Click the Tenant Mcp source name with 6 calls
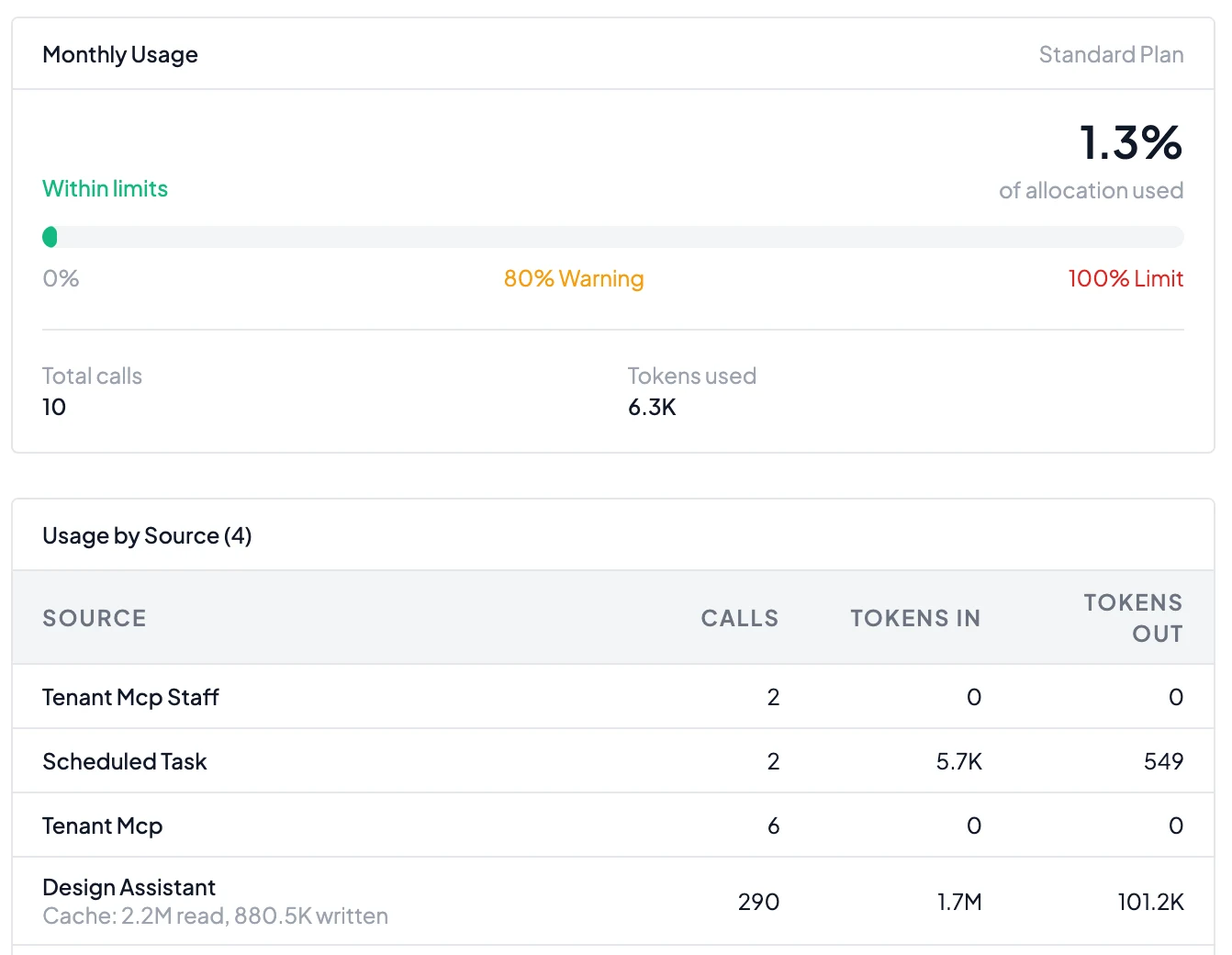The height and width of the screenshot is (955, 1232). 103,826
